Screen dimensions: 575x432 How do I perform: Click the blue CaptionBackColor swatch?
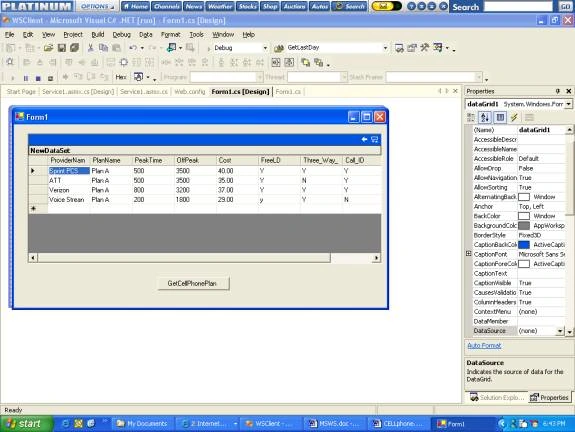click(x=524, y=245)
